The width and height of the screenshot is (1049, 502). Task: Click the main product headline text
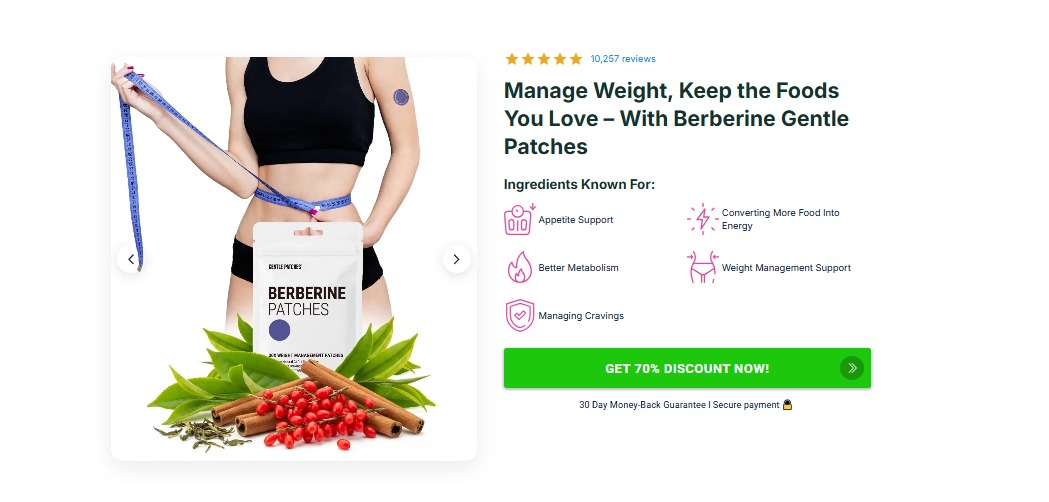point(676,118)
